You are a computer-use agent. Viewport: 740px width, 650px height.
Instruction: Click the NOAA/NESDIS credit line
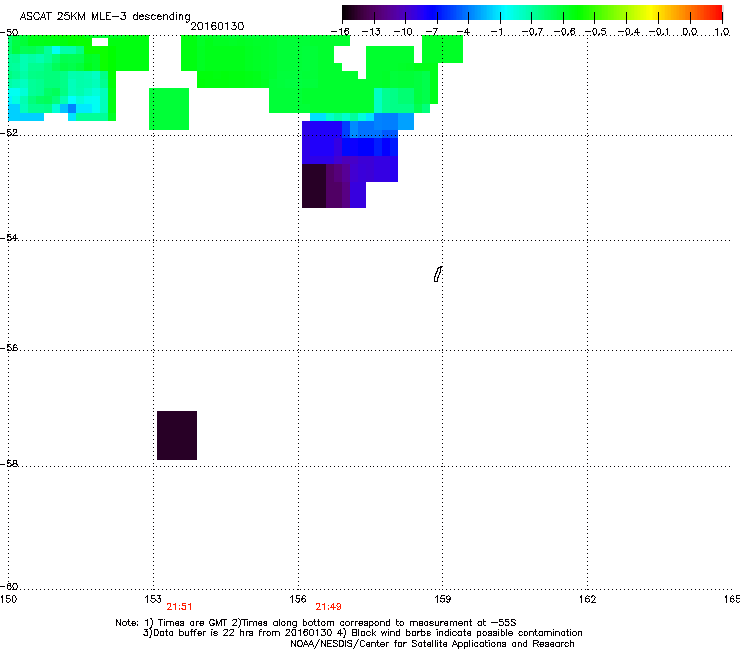432,644
